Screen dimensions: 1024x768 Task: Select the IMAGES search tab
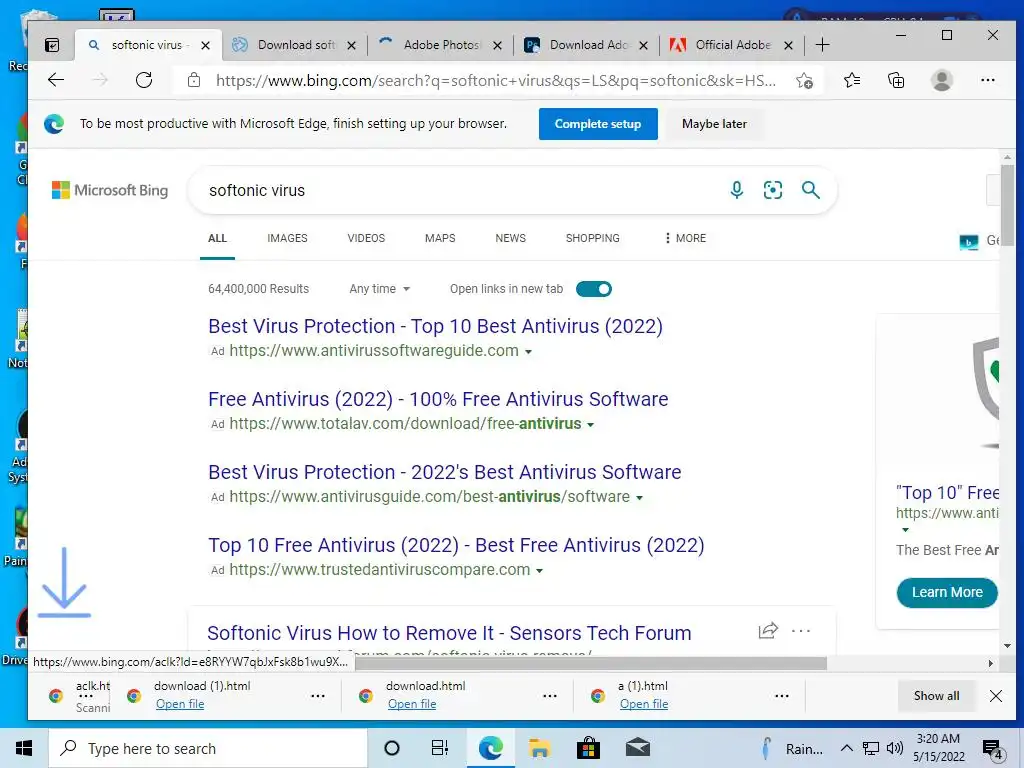tap(287, 238)
